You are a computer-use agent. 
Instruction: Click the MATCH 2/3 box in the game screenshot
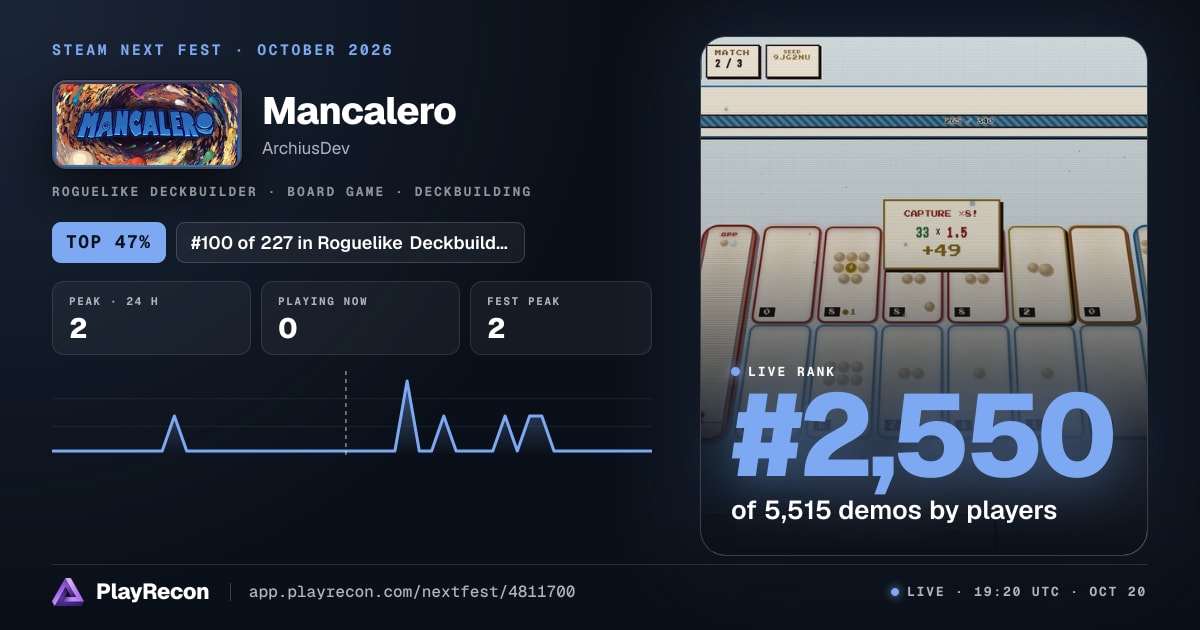[733, 60]
